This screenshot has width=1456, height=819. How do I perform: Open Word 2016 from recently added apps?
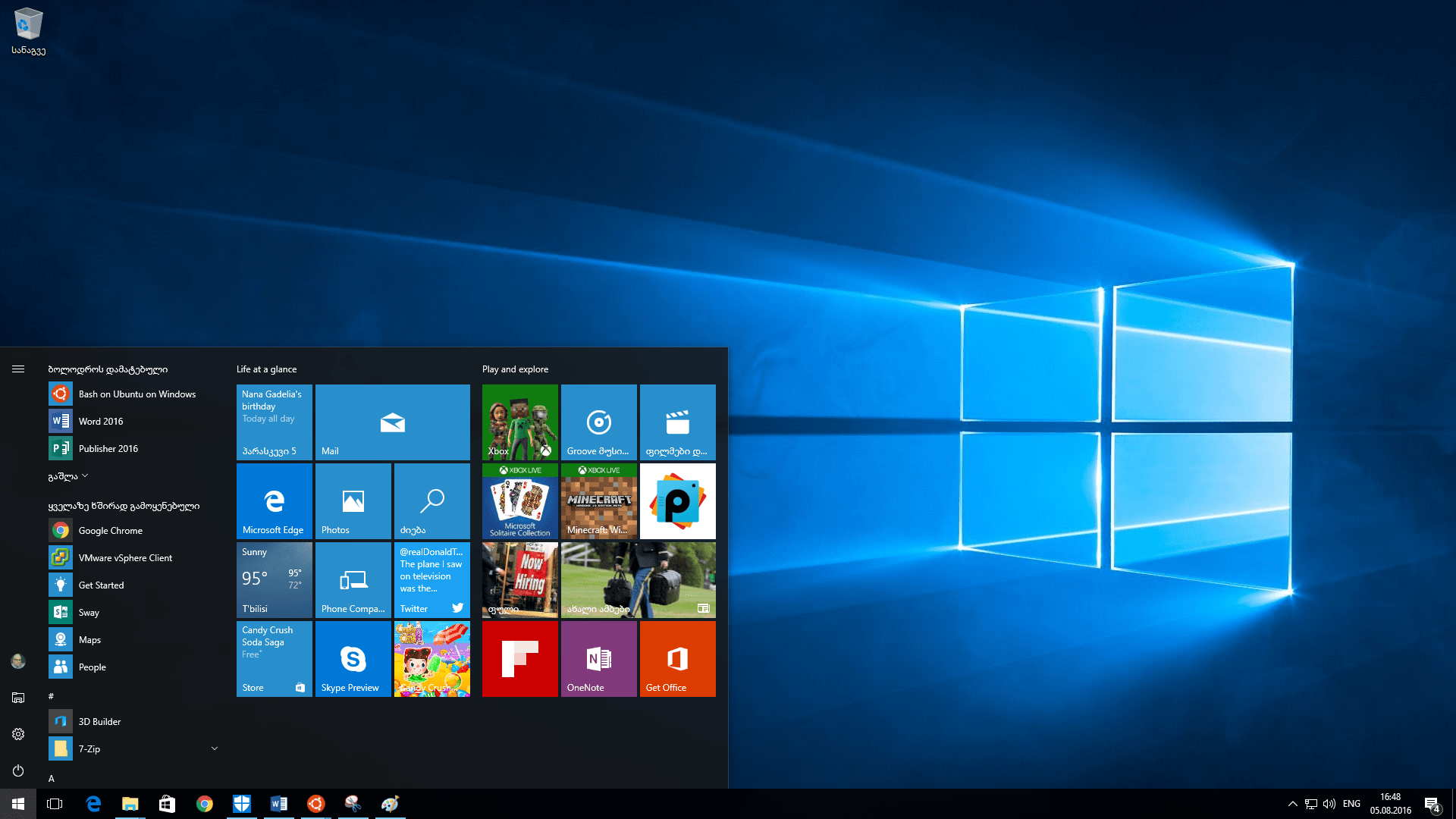point(101,421)
